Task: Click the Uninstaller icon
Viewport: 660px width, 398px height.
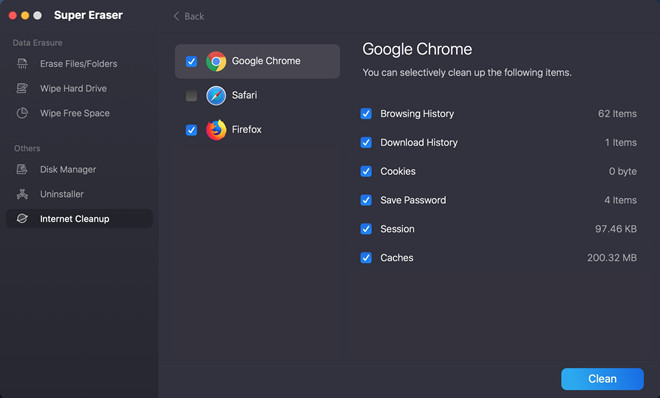Action: [22, 194]
